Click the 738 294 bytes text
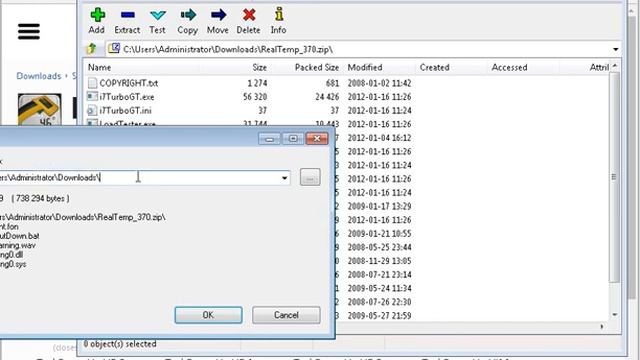The height and width of the screenshot is (360, 640). pyautogui.click(x=40, y=199)
